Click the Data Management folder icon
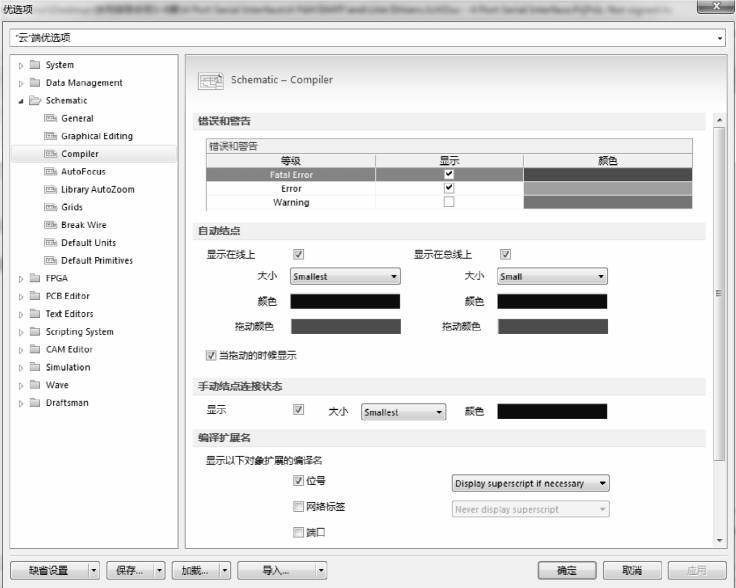This screenshot has width=736, height=588. [35, 83]
